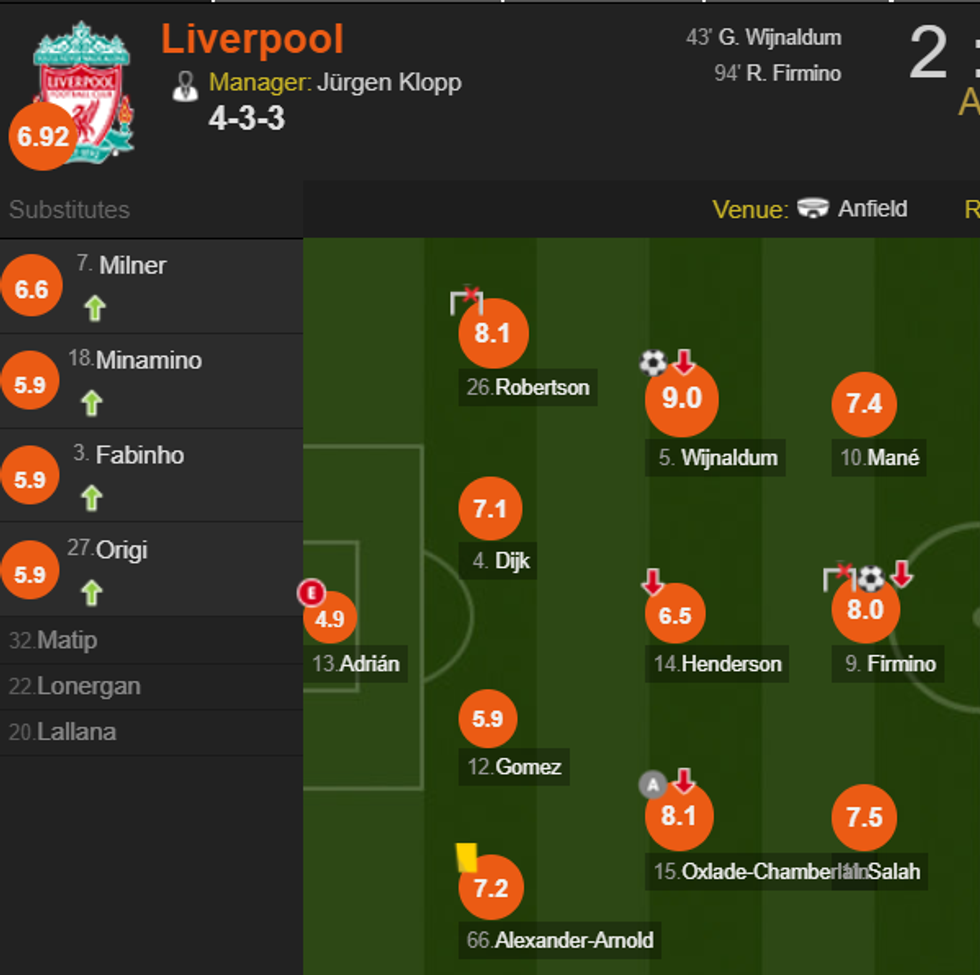Click the red error badge on Adrián
Screen dimensions: 980x975
311,593
